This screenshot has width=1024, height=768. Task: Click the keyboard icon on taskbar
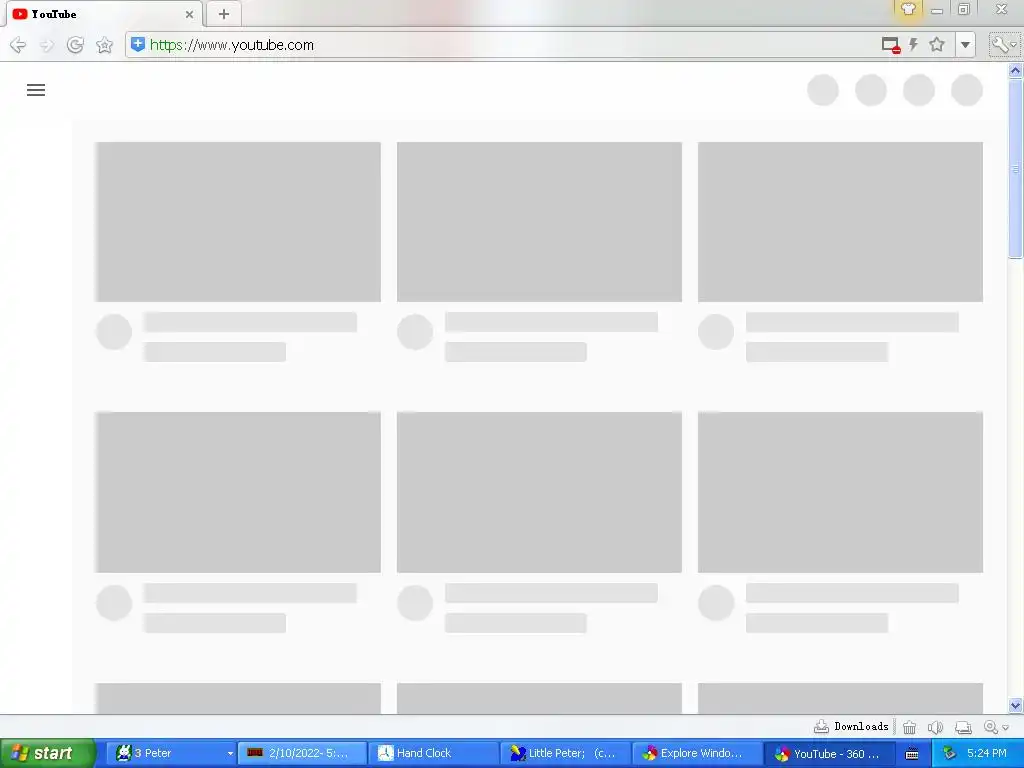912,754
